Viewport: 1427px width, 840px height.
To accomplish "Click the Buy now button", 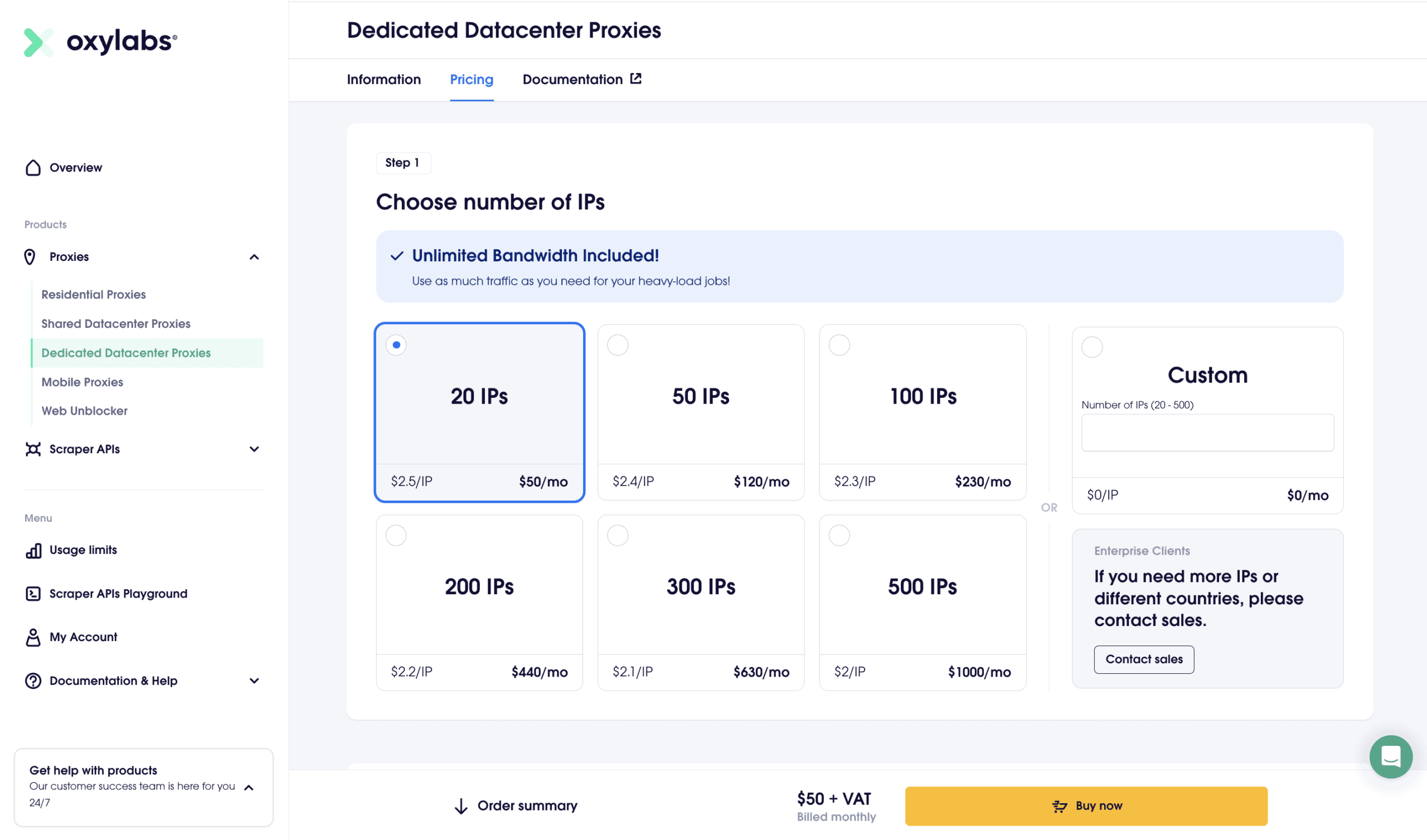I will tap(1086, 806).
